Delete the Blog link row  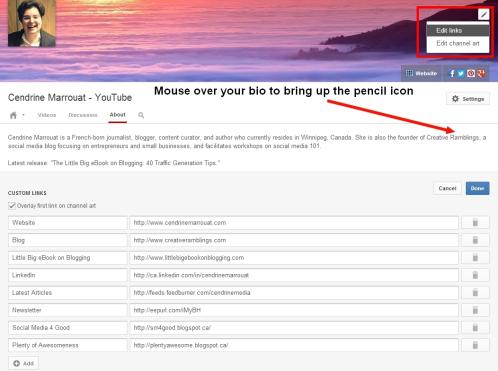pos(475,240)
